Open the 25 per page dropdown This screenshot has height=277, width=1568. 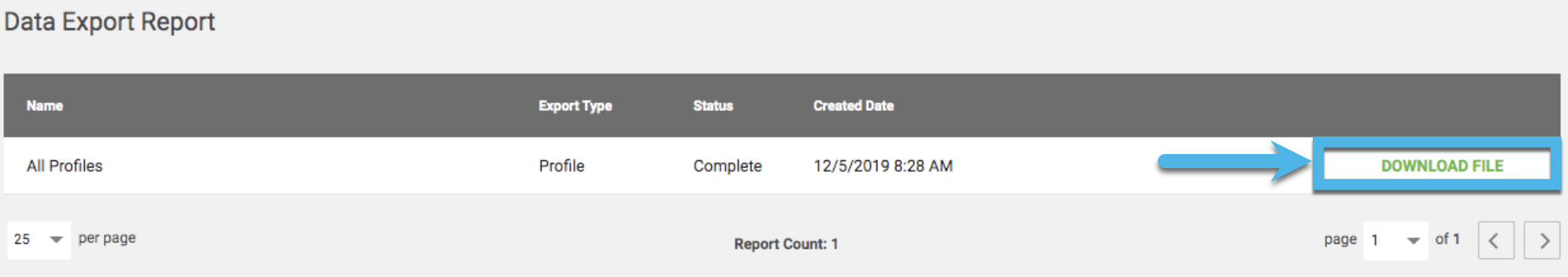39,240
